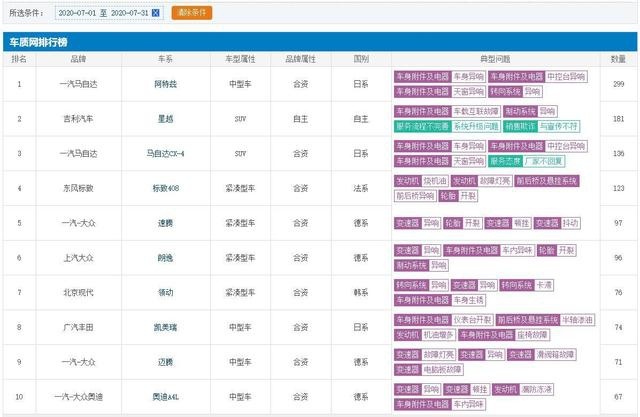Select the quantity 67 cell
The height and width of the screenshot is (417, 640).
pyautogui.click(x=618, y=397)
